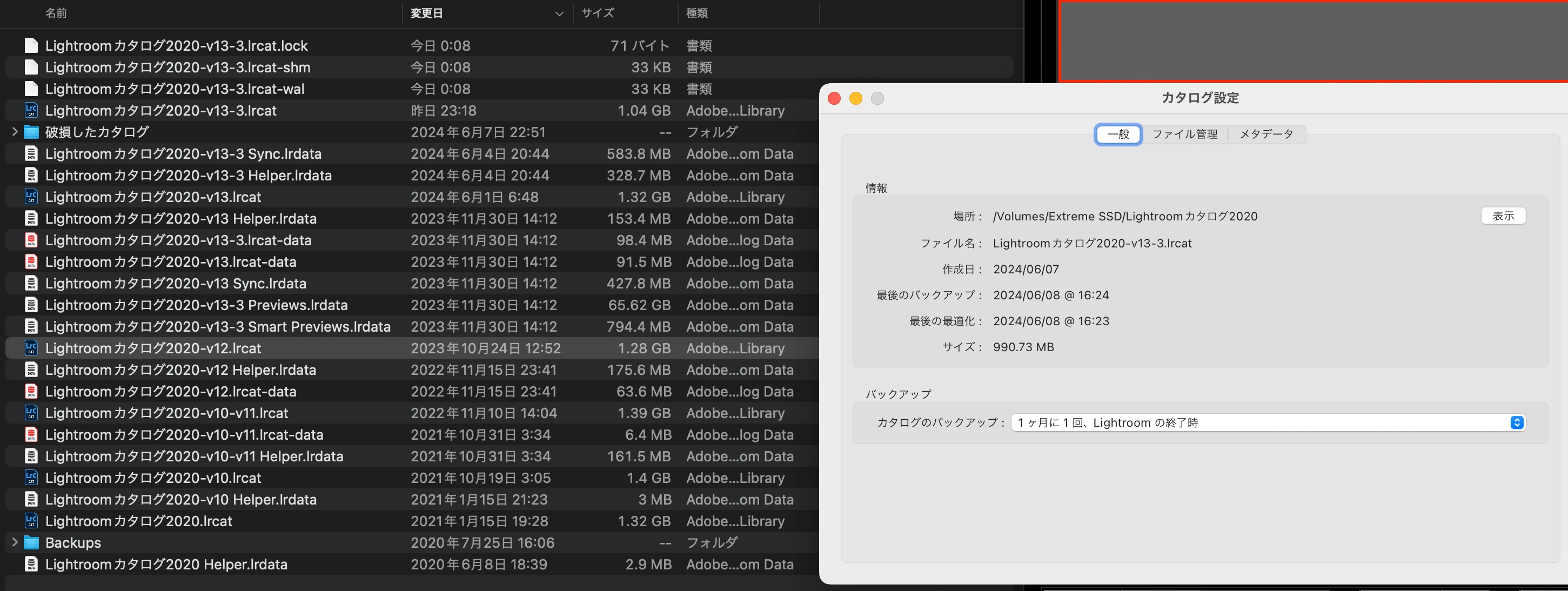Click the v13-3 Previews.lrdata file icon
Image resolution: width=1568 pixels, height=591 pixels.
coord(31,305)
